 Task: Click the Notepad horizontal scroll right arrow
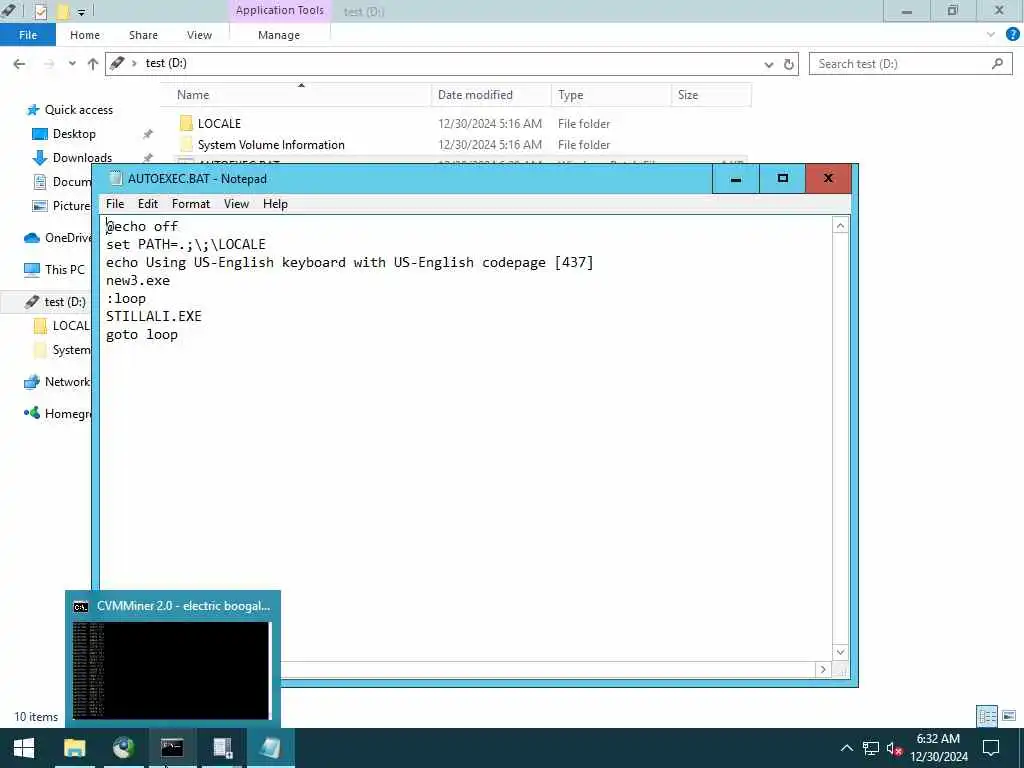823,669
